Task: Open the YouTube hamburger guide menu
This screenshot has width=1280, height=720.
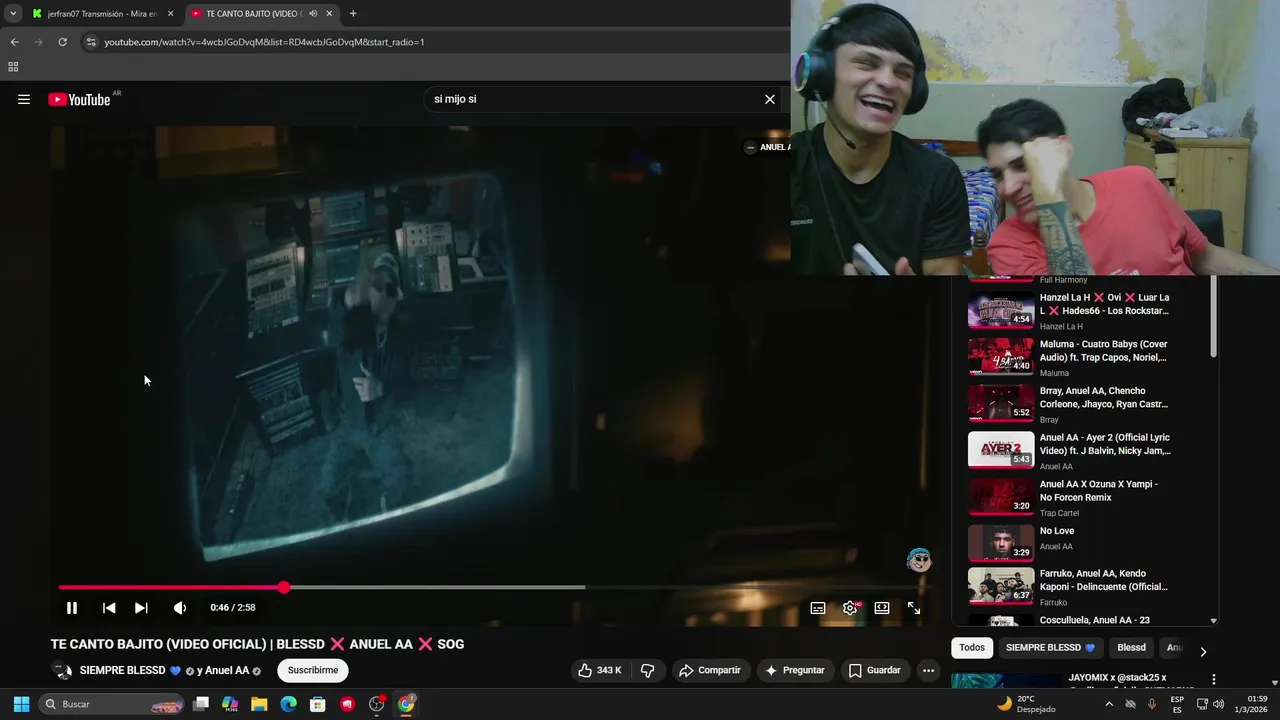Action: coord(24,99)
